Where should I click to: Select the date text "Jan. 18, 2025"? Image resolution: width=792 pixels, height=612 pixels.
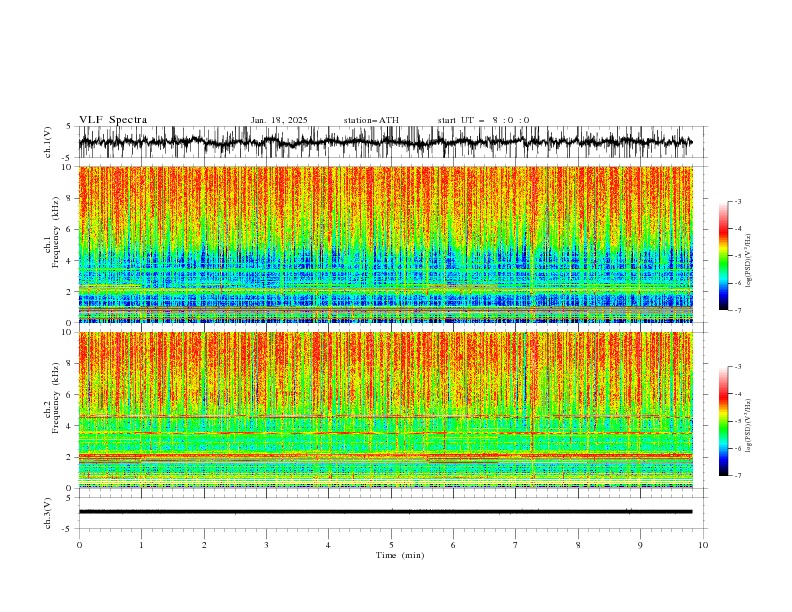click(279, 120)
